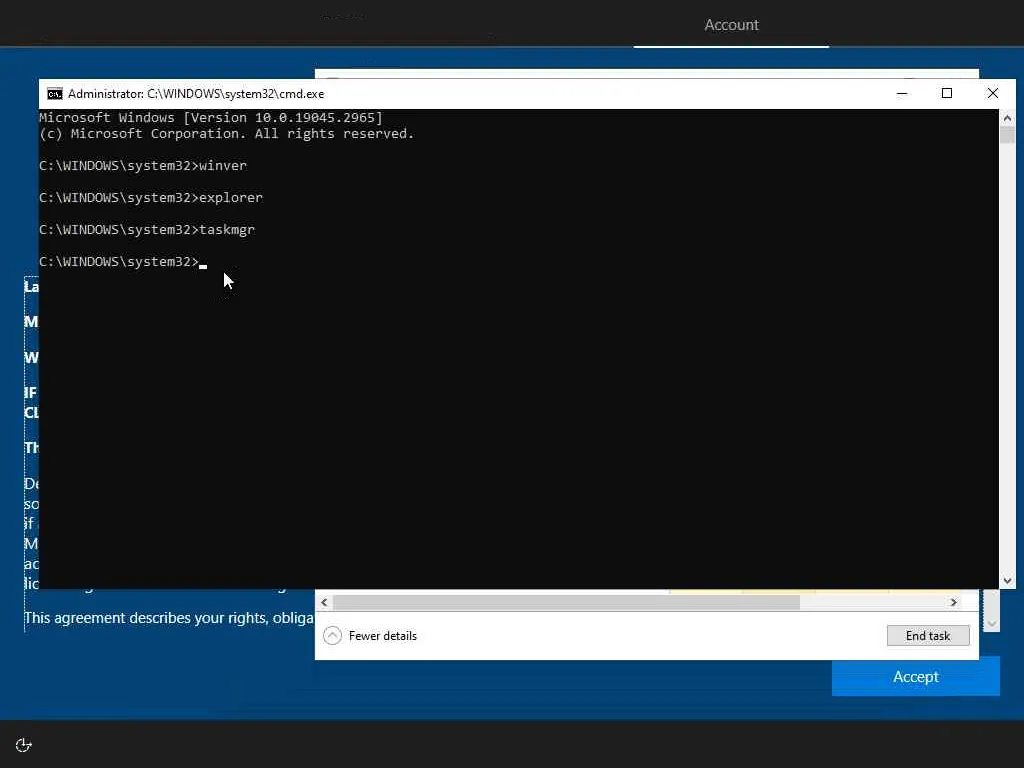Click Task Manager horizontal scroll left arrow
The height and width of the screenshot is (768, 1024).
[325, 602]
